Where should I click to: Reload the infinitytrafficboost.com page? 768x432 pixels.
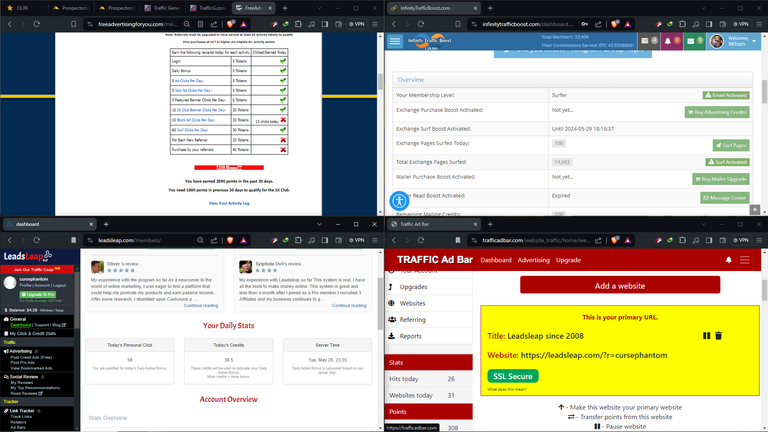tap(421, 24)
